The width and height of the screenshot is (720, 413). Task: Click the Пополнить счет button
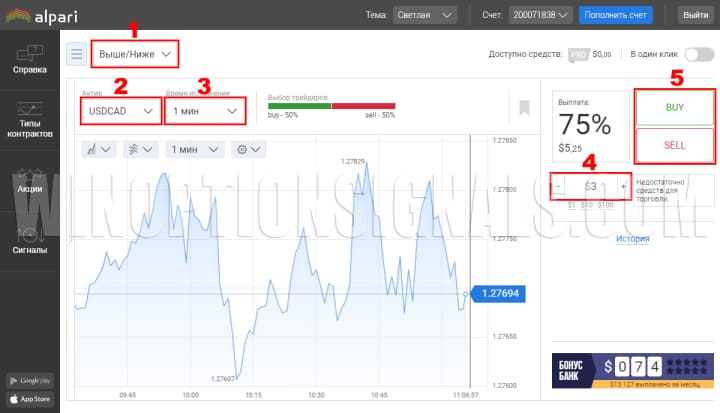(617, 15)
